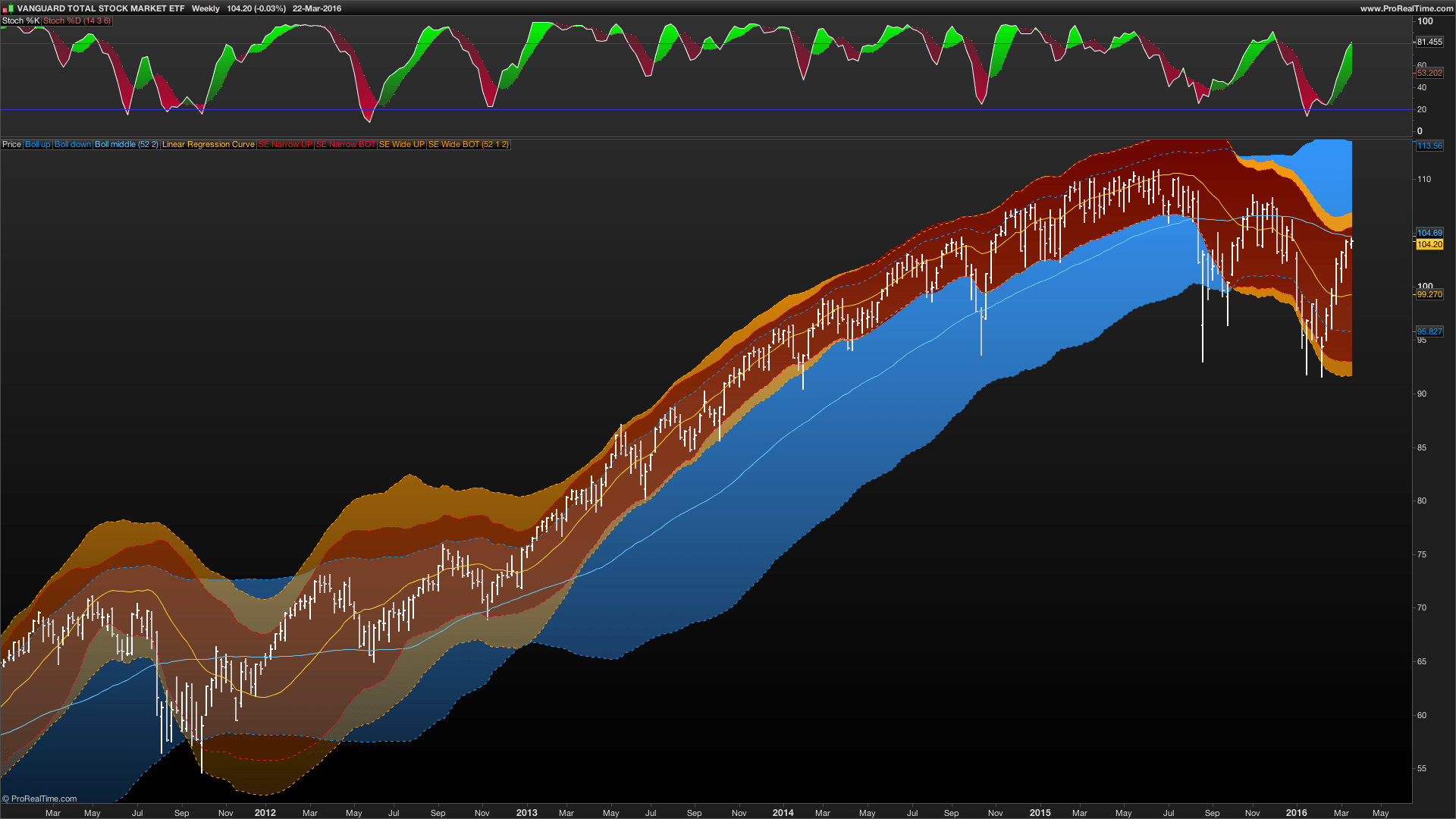The height and width of the screenshot is (819, 1456).
Task: Click the Boll down indicator label
Action: 72,144
